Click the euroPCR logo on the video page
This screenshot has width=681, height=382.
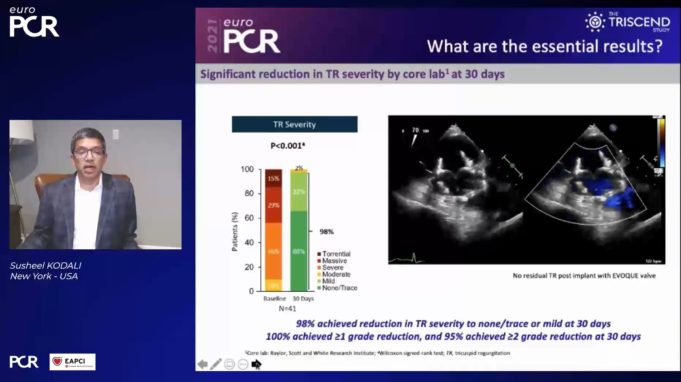(x=34, y=22)
